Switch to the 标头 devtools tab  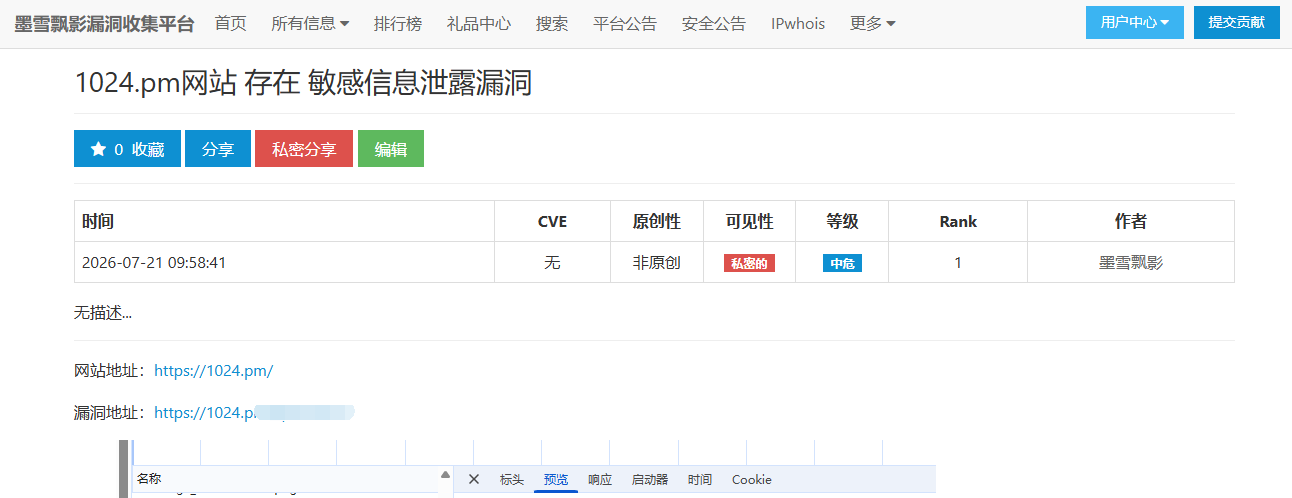tap(512, 480)
